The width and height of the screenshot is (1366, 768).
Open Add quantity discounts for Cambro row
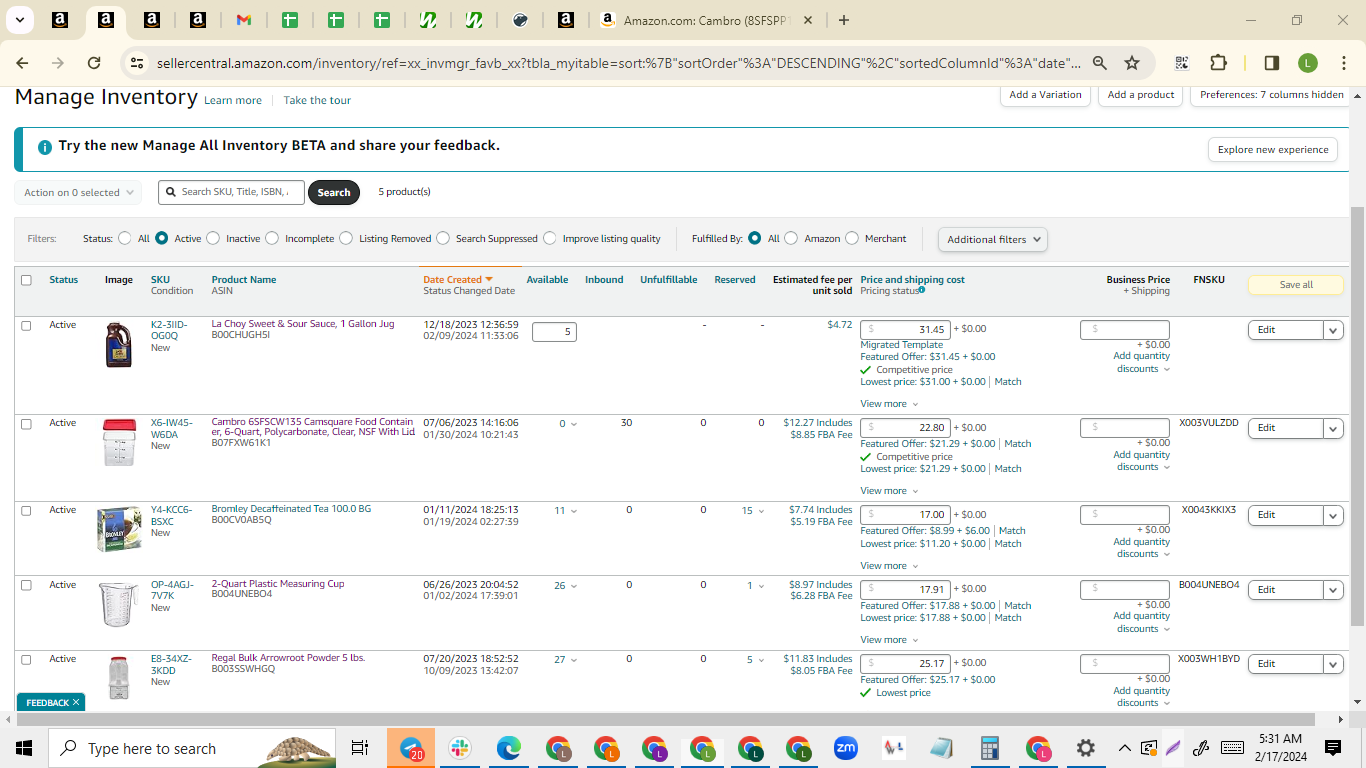pyautogui.click(x=1142, y=461)
